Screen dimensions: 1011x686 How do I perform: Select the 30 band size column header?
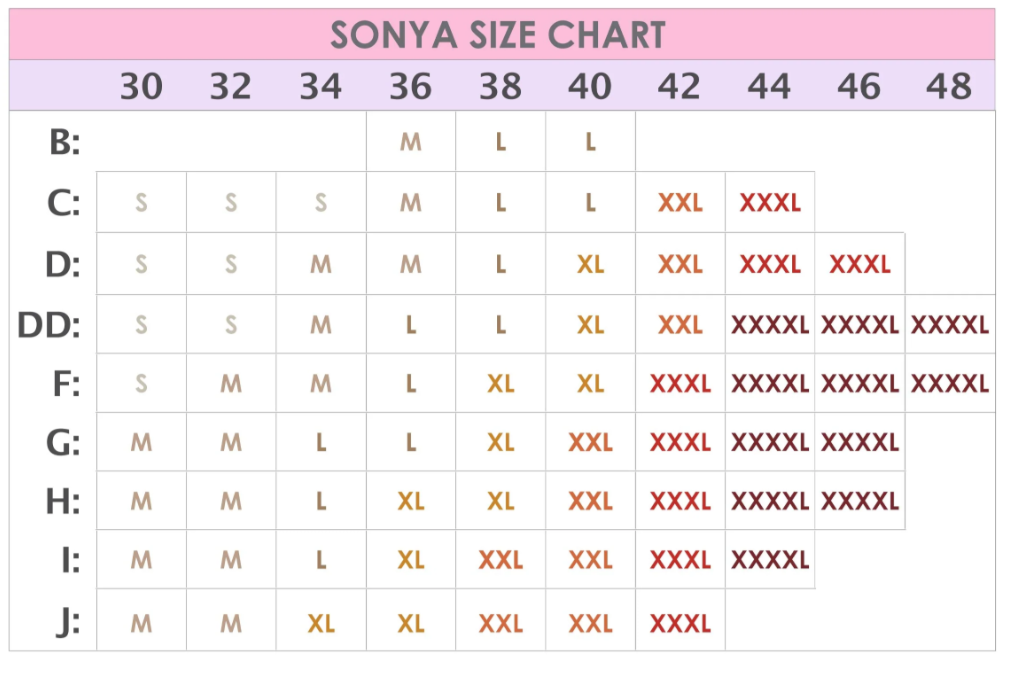coord(141,87)
